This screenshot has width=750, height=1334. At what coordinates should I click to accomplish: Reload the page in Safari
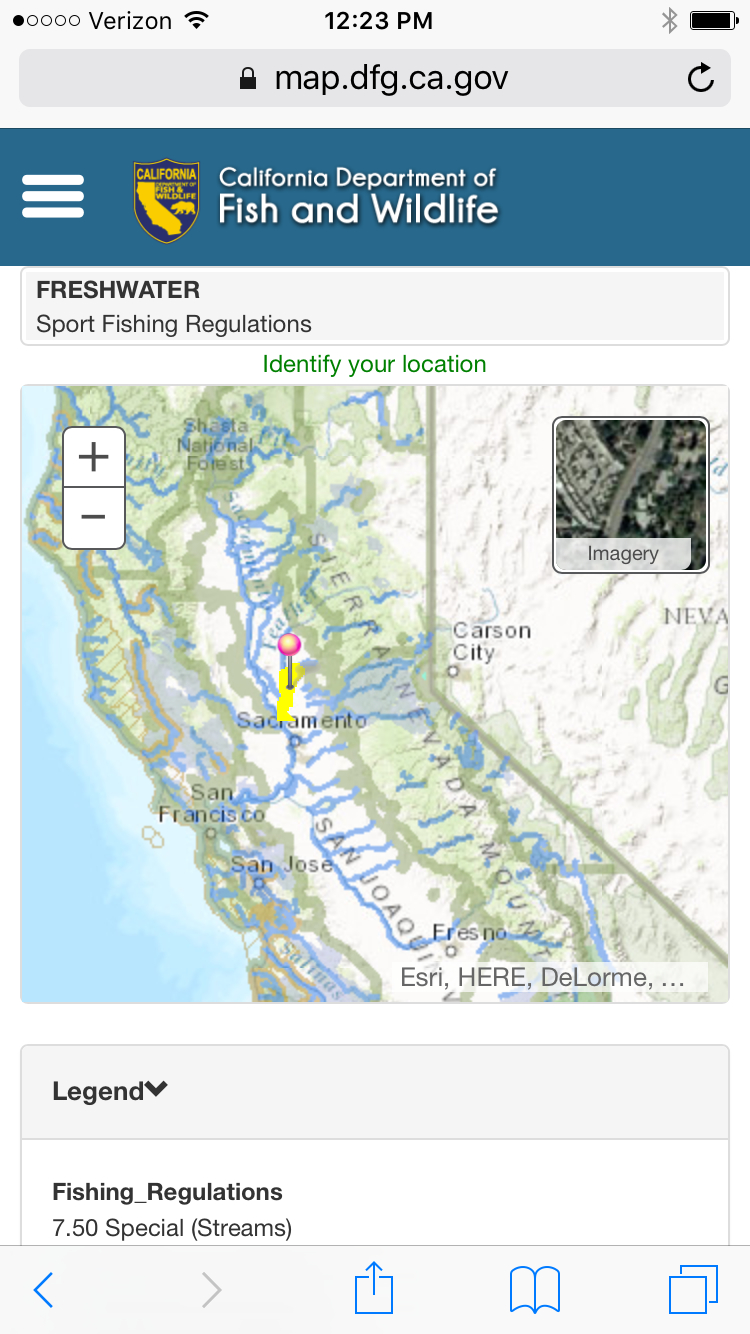[x=701, y=78]
